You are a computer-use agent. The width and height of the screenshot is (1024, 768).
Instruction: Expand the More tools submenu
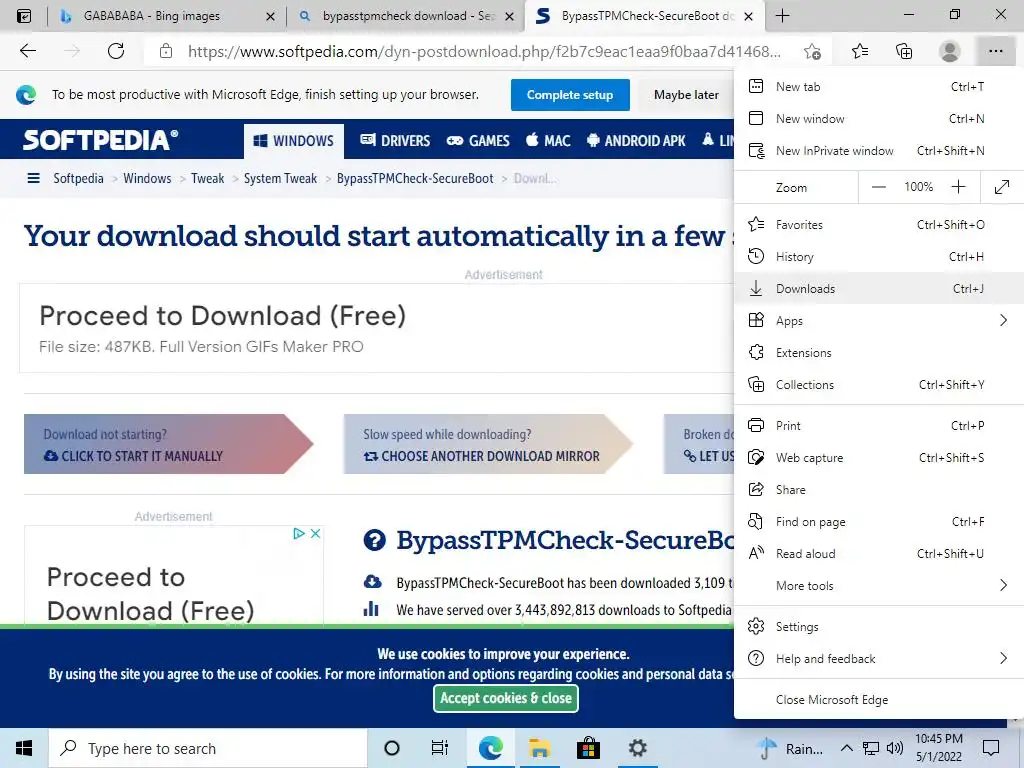click(879, 585)
